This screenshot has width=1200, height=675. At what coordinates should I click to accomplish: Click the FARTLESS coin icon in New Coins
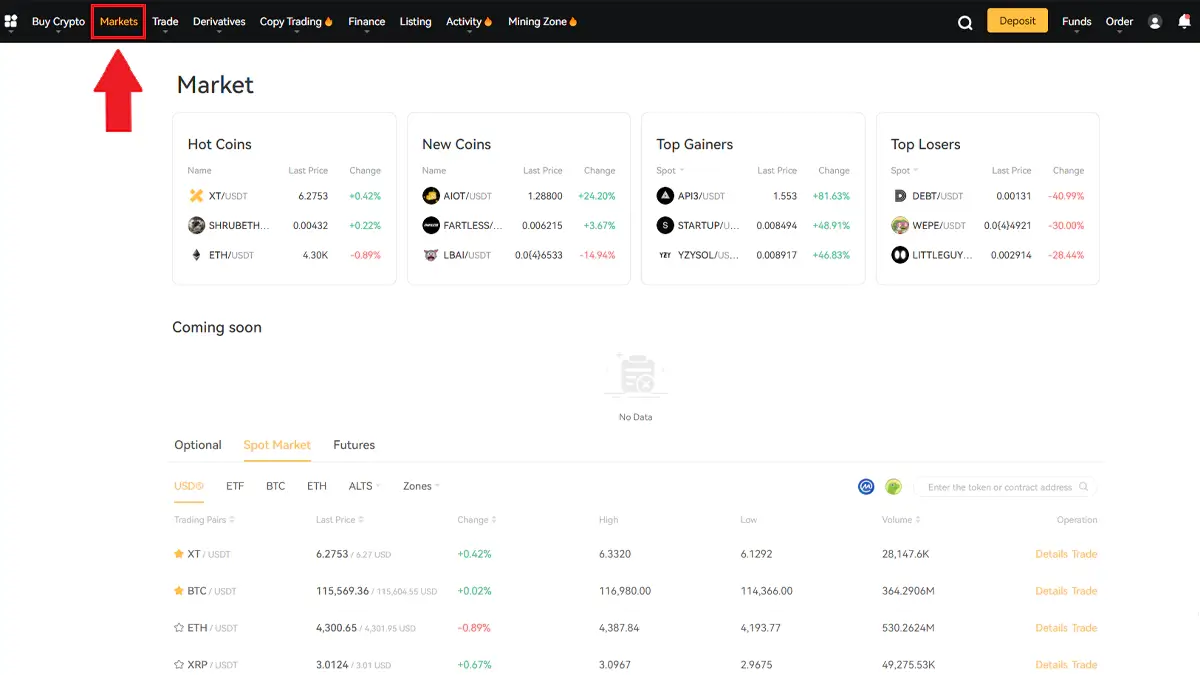[431, 226]
